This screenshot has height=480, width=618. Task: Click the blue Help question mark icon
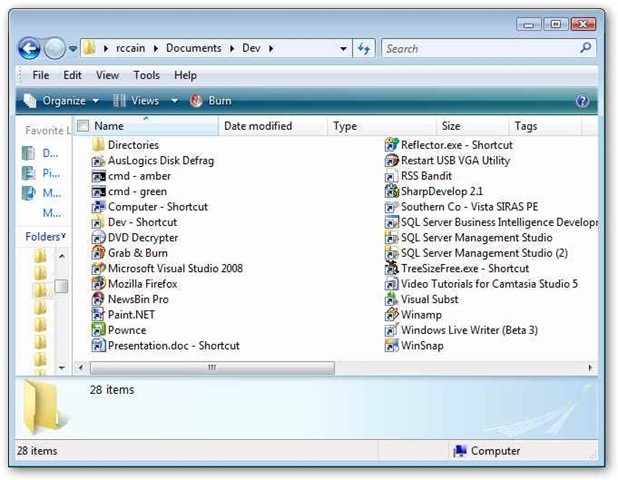[x=583, y=101]
